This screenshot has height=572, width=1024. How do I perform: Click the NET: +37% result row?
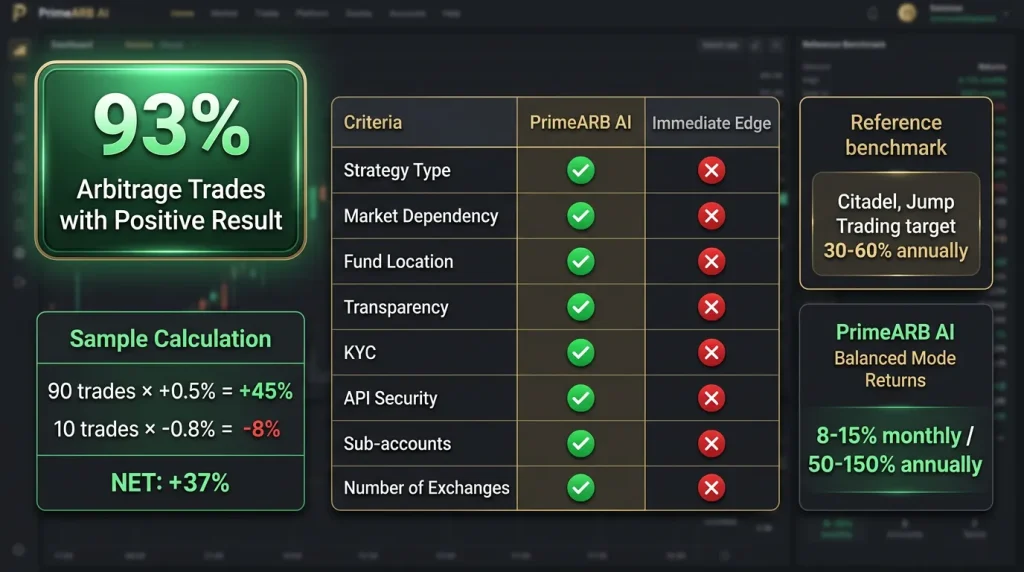coord(170,484)
